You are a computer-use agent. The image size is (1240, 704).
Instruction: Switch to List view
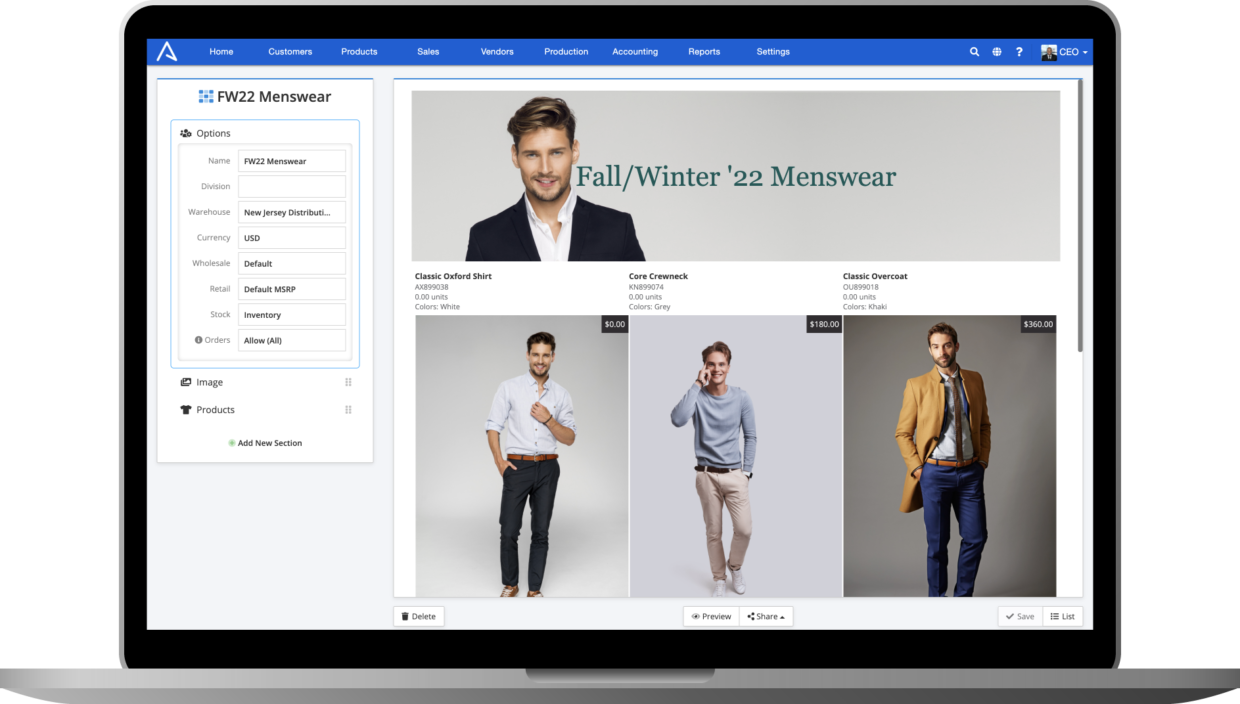[1062, 616]
